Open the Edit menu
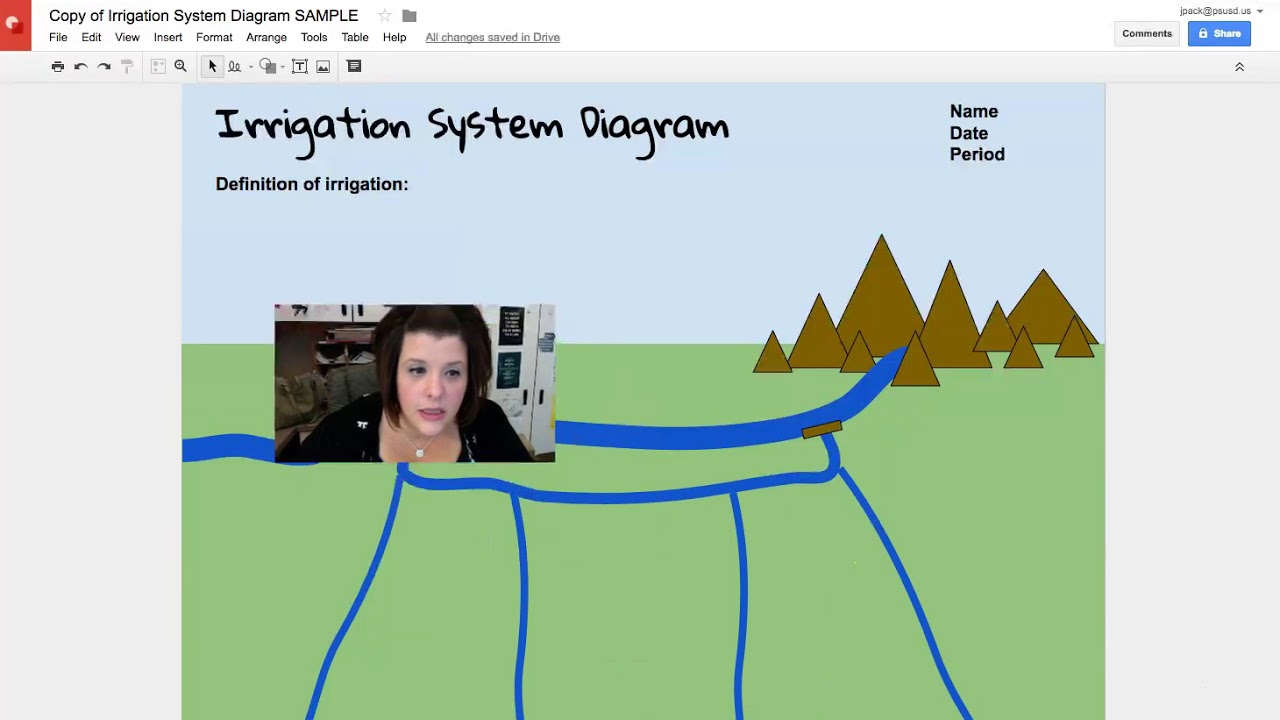Screen dimensions: 1280x720 click(91, 37)
